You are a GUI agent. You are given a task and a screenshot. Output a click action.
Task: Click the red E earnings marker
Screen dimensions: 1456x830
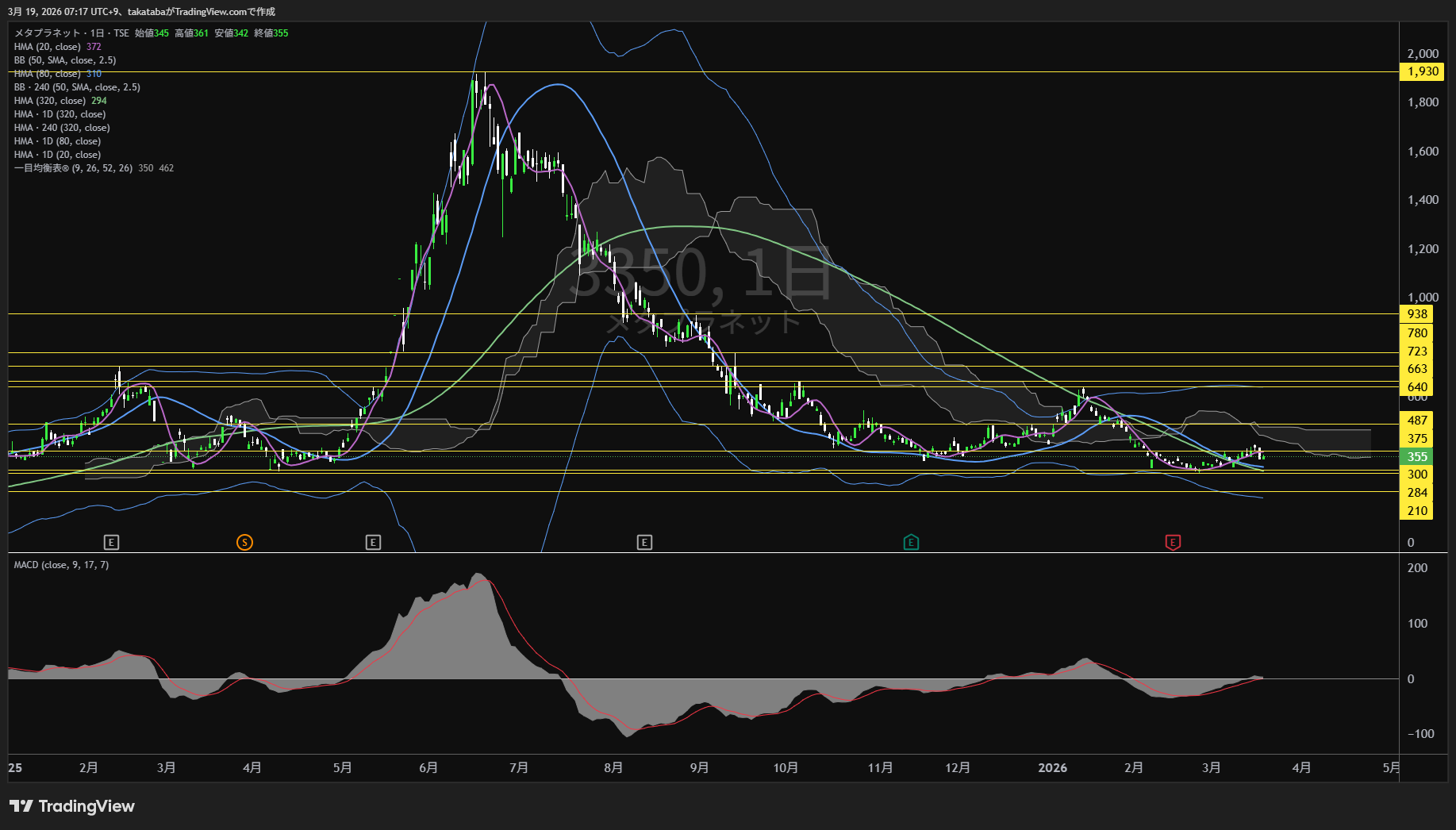(x=1173, y=543)
